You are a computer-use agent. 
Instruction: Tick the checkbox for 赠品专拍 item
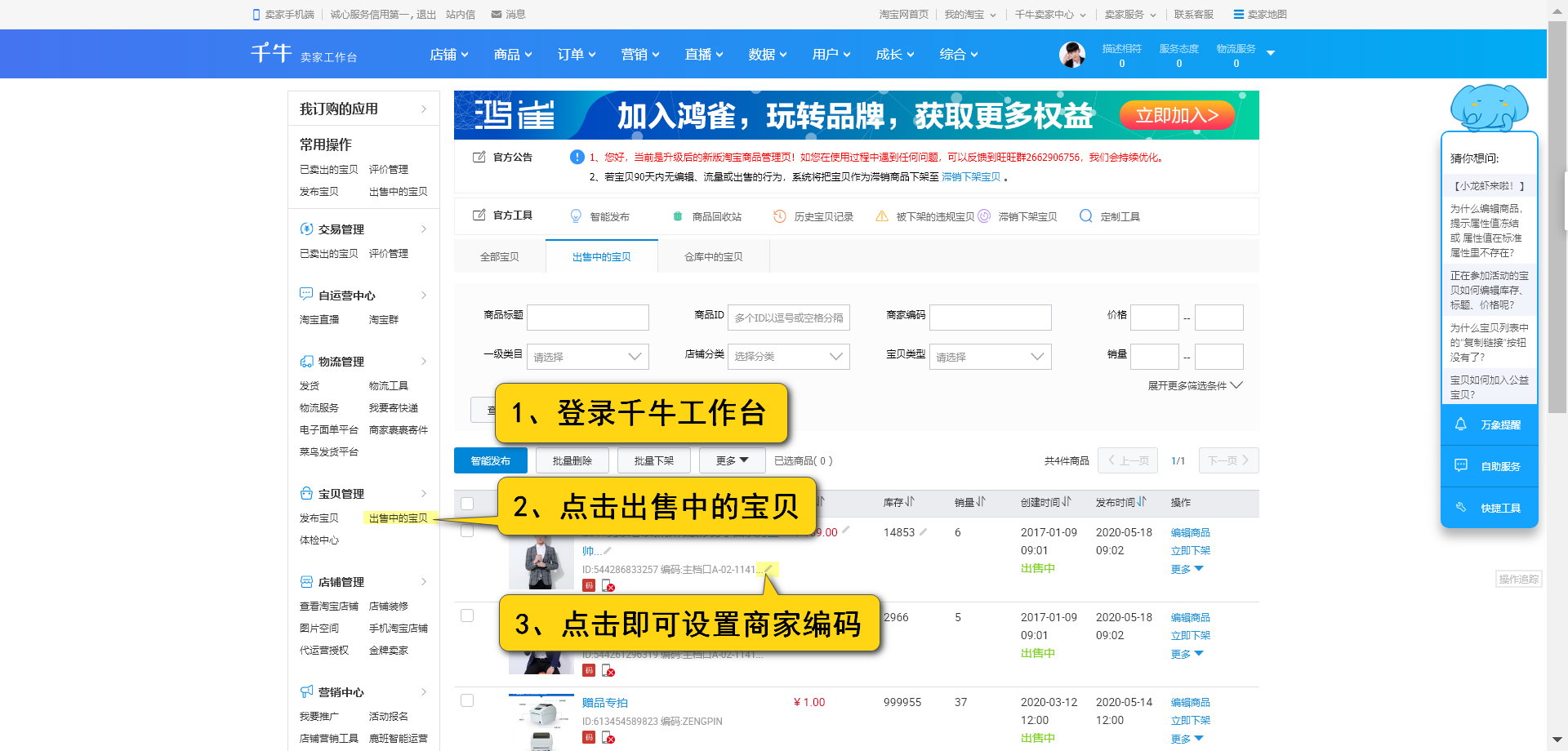pos(467,700)
